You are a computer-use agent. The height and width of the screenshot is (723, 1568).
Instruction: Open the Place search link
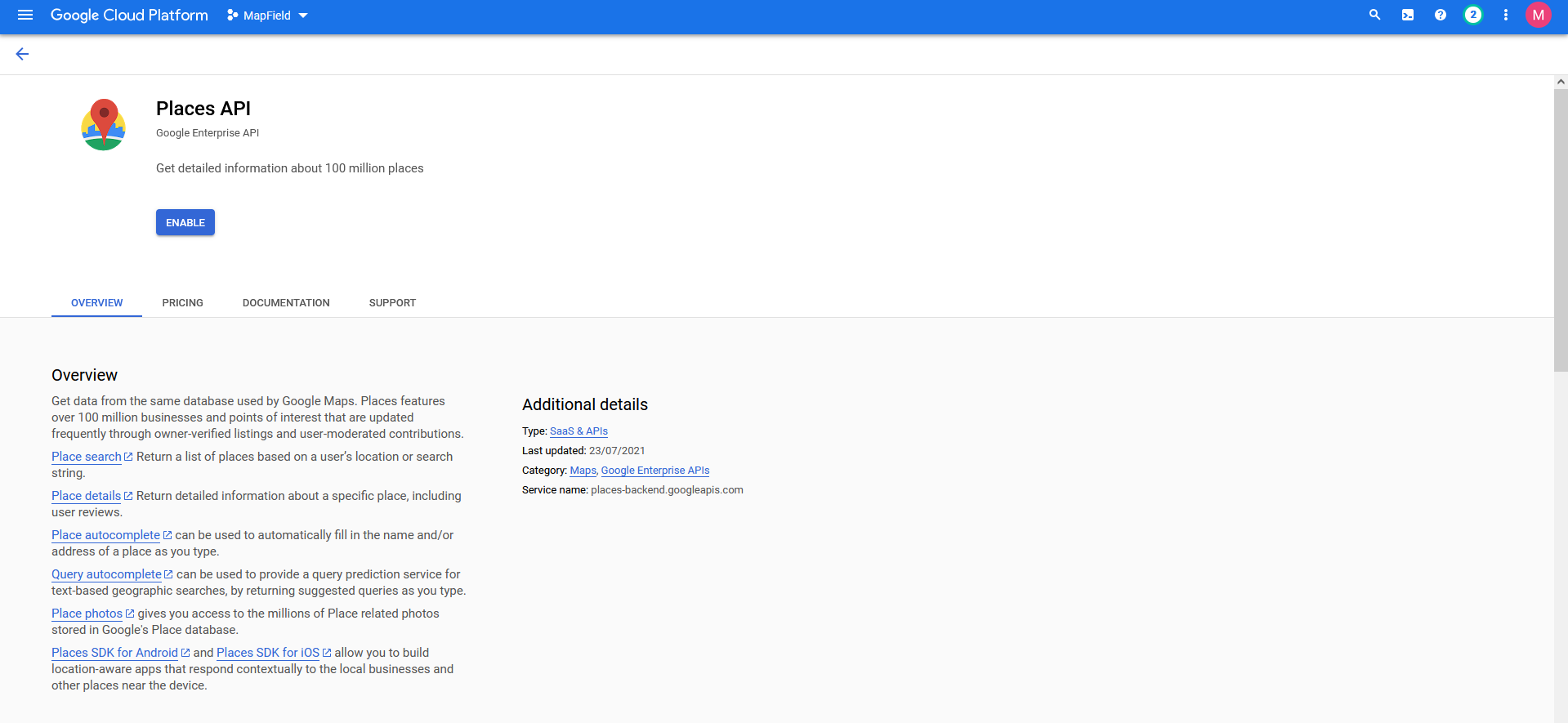point(87,457)
